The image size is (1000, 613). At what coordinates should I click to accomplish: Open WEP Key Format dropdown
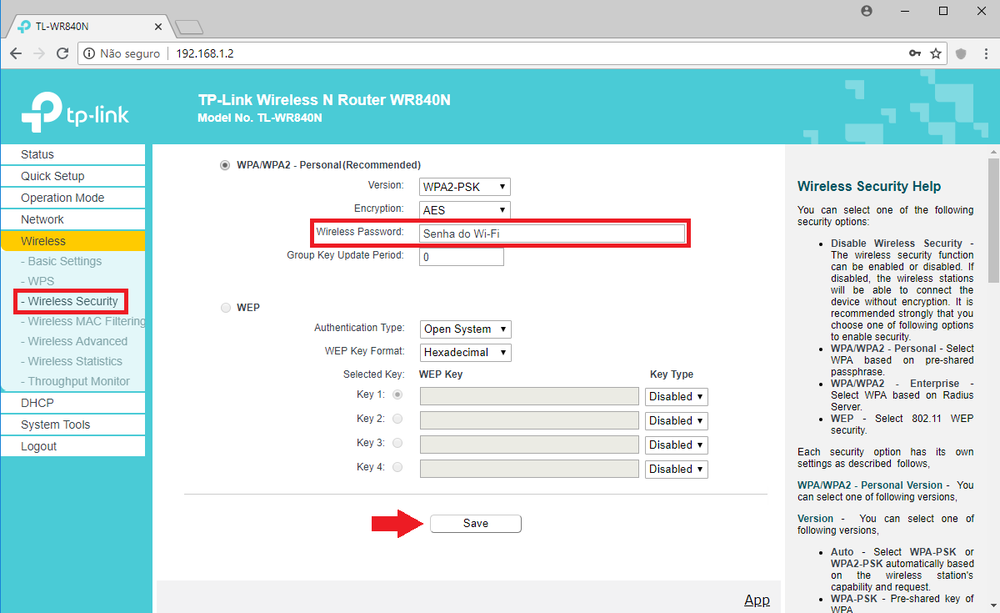pyautogui.click(x=466, y=352)
